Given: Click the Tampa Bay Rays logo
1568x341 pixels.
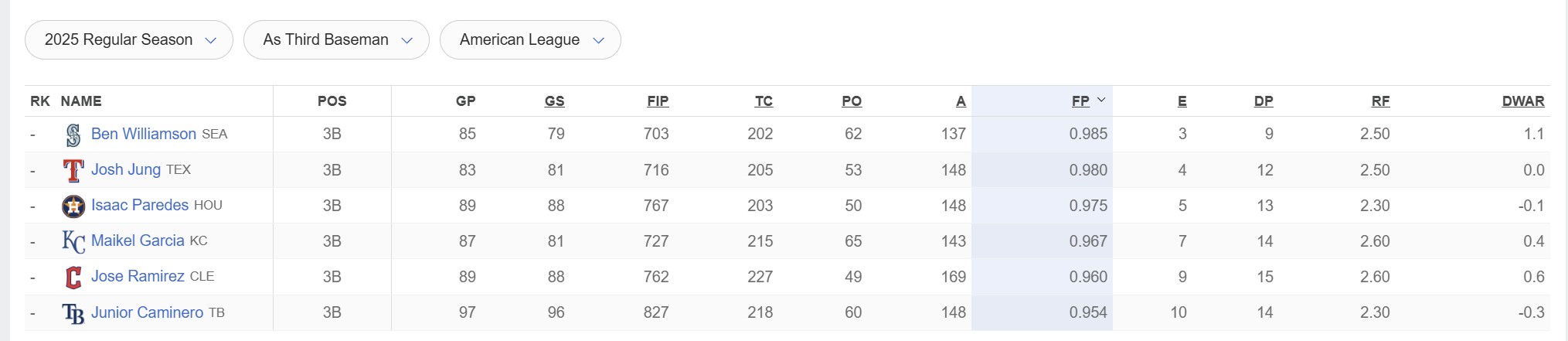Looking at the screenshot, I should coord(73,313).
